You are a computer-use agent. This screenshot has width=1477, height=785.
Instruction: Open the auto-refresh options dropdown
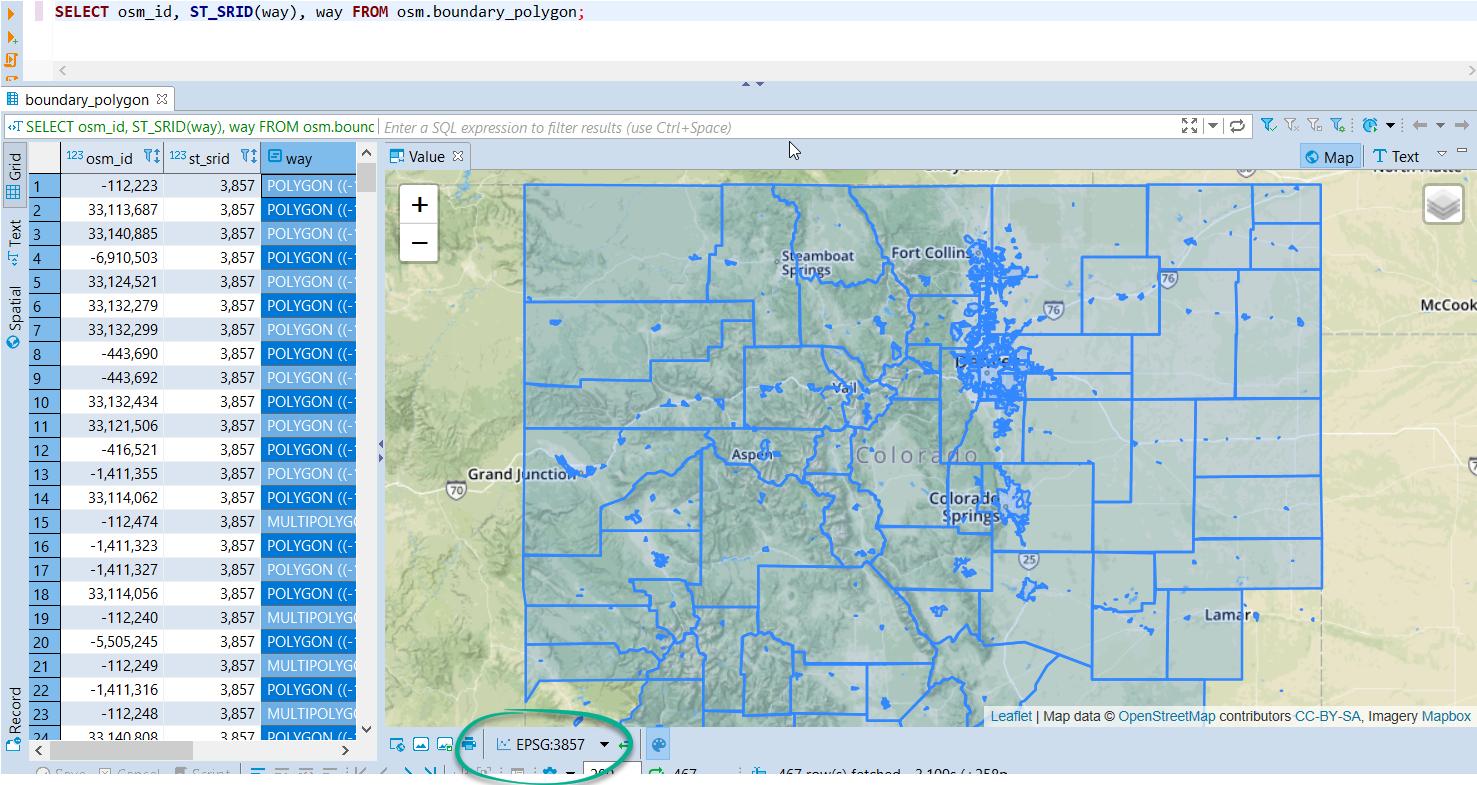(x=1391, y=126)
